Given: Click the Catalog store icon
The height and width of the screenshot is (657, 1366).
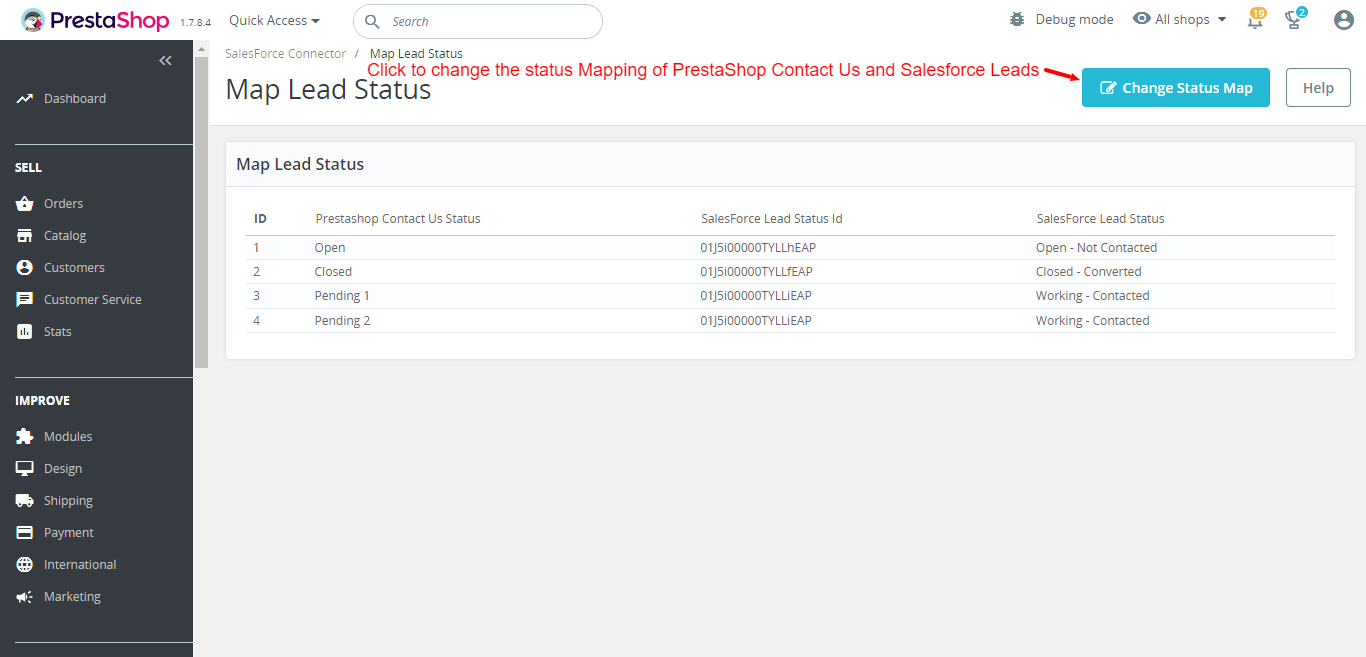Looking at the screenshot, I should click(25, 236).
